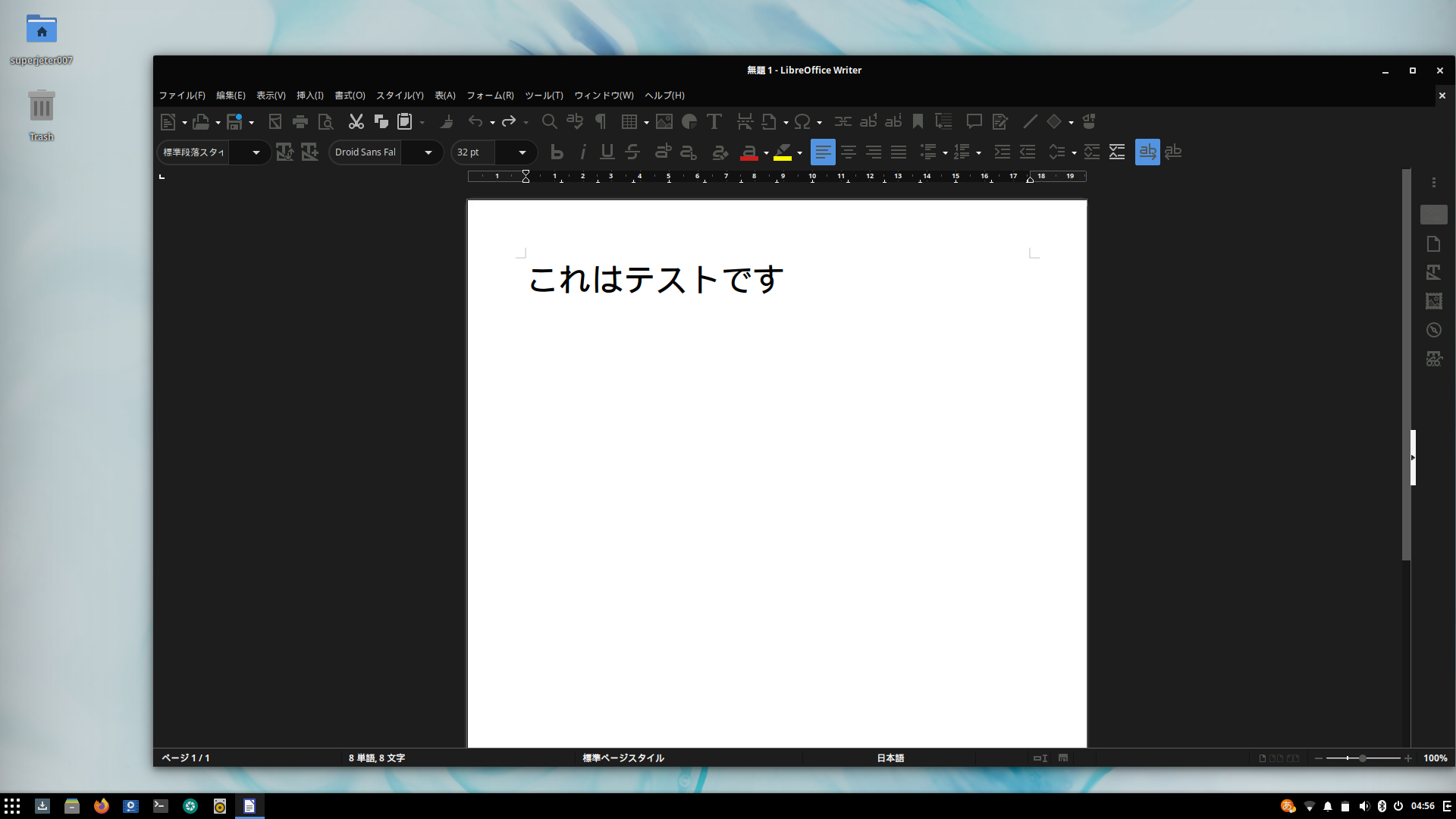The height and width of the screenshot is (819, 1456).
Task: Toggle bold formatting
Action: coord(557,152)
